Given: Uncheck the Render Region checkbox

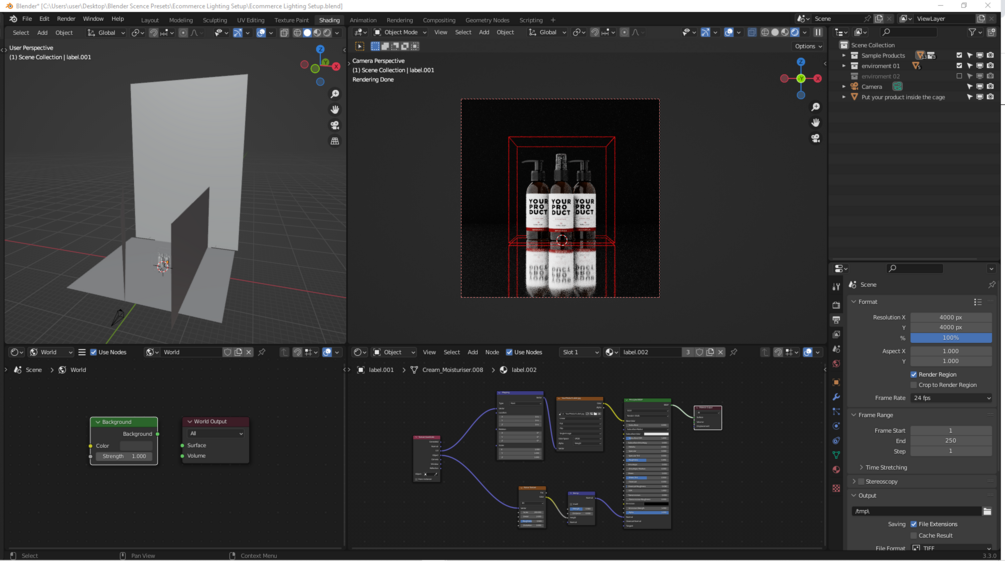Looking at the screenshot, I should [914, 375].
